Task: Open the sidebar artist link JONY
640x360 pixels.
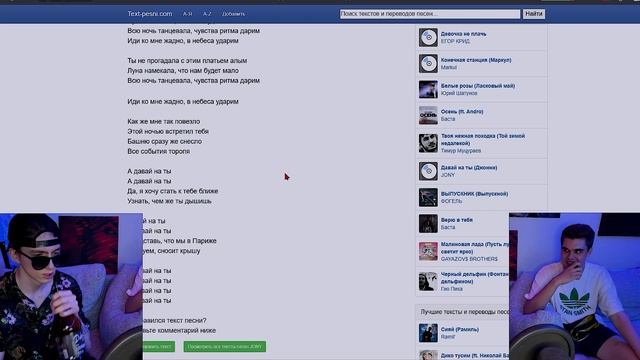Action: [448, 175]
